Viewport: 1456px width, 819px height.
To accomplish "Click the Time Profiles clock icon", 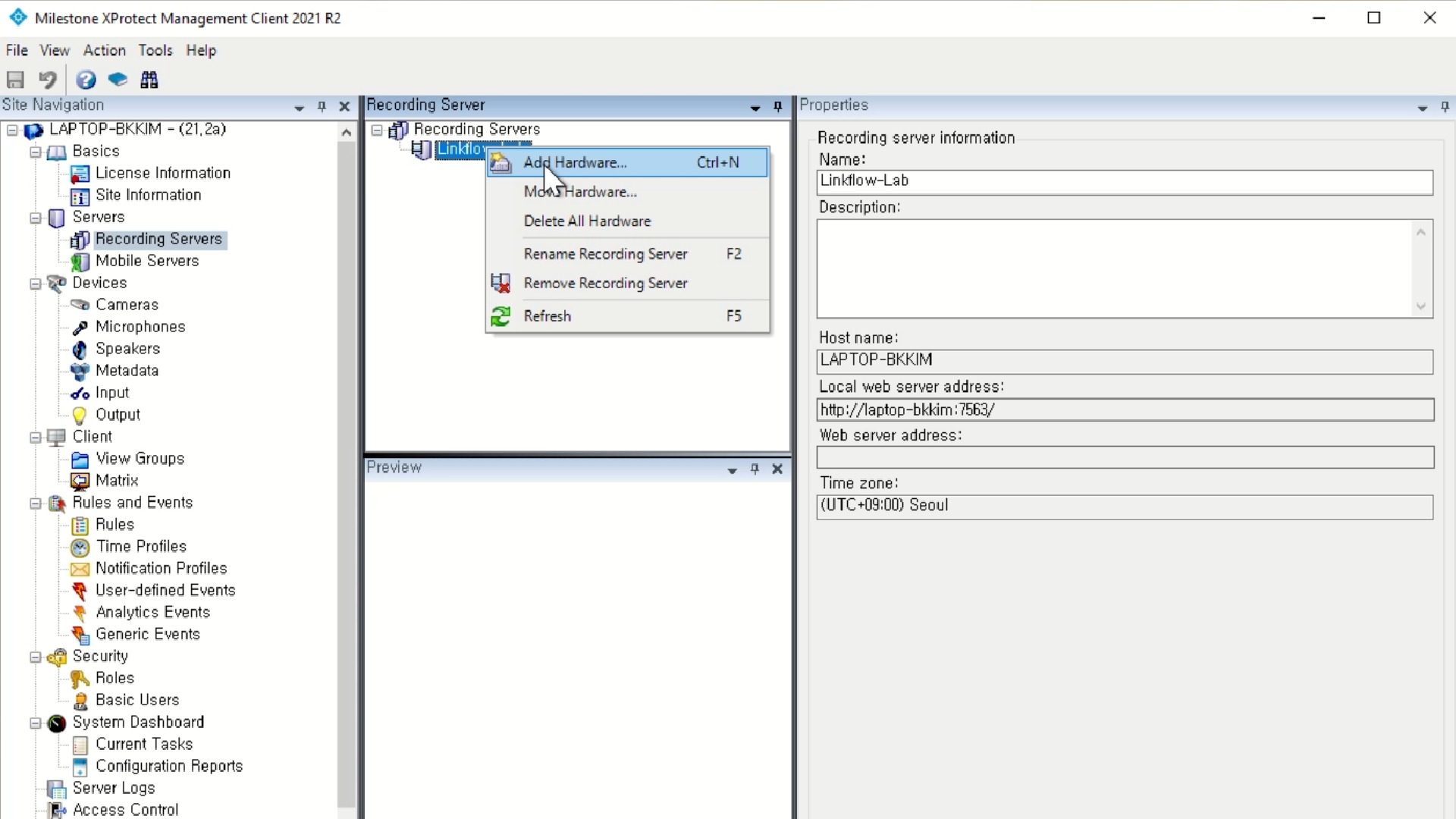I will coord(80,548).
